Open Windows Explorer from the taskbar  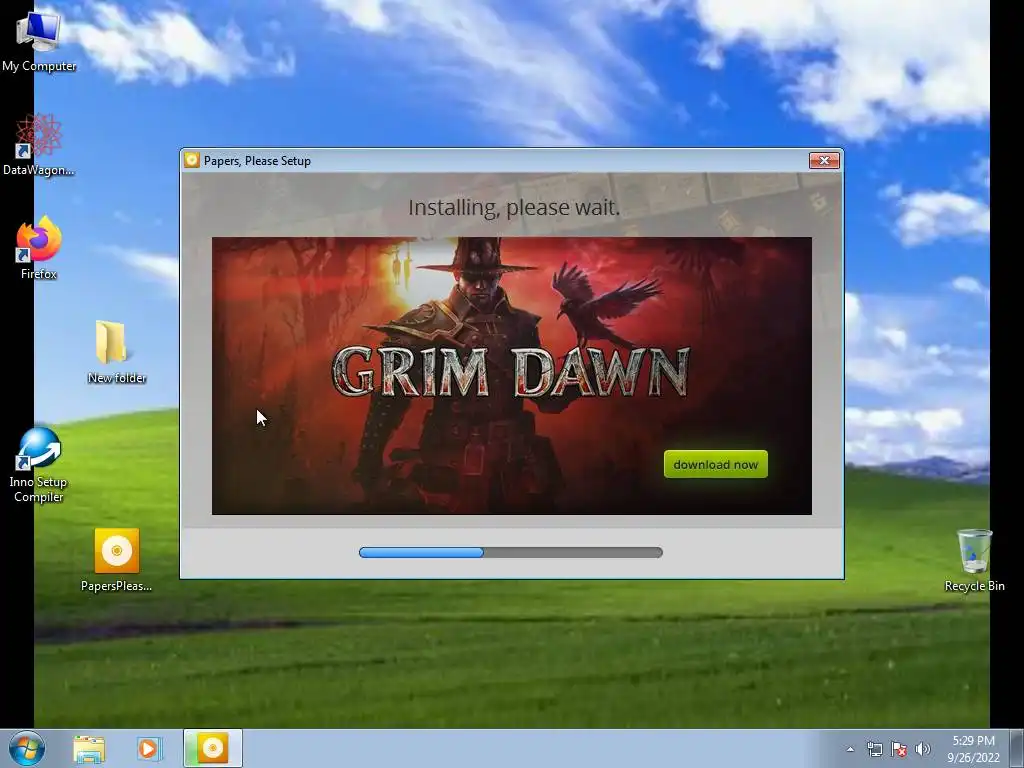89,748
